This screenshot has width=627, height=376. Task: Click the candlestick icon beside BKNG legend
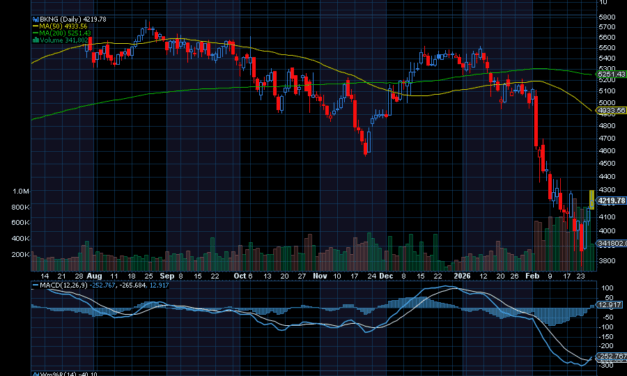coord(36,19)
